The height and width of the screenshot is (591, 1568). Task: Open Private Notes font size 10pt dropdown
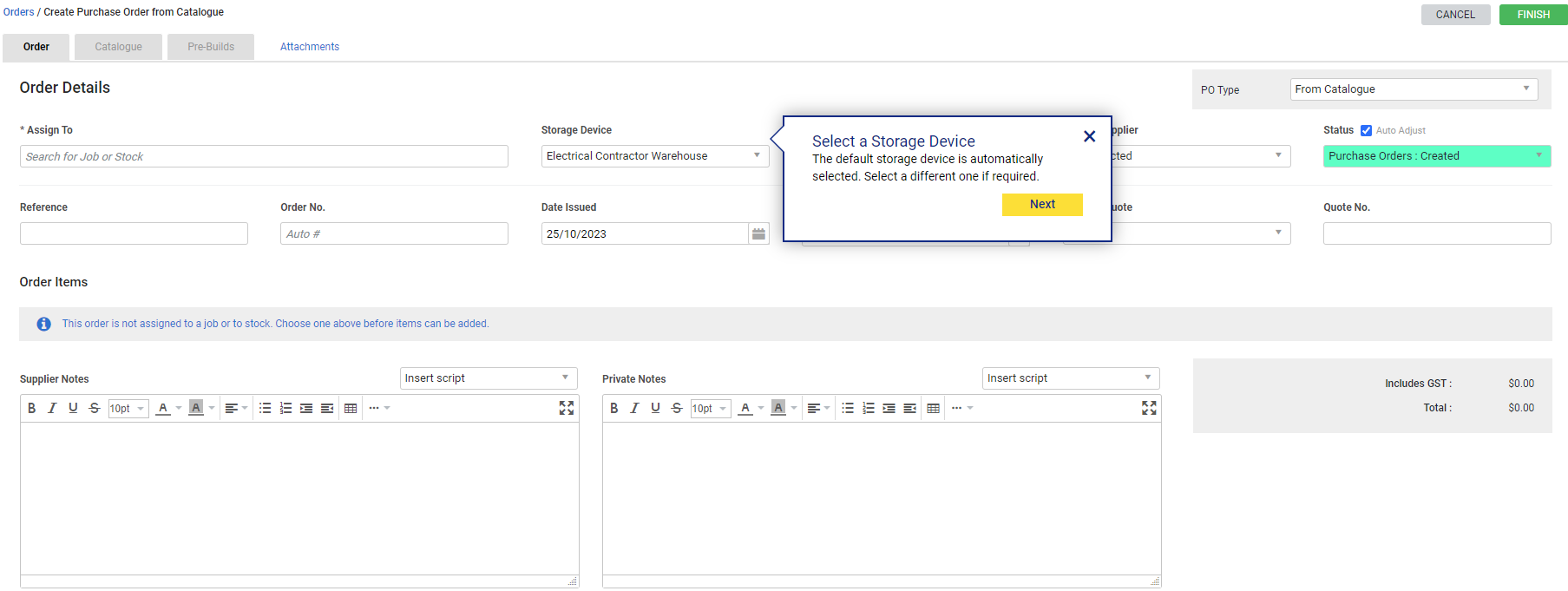point(710,409)
